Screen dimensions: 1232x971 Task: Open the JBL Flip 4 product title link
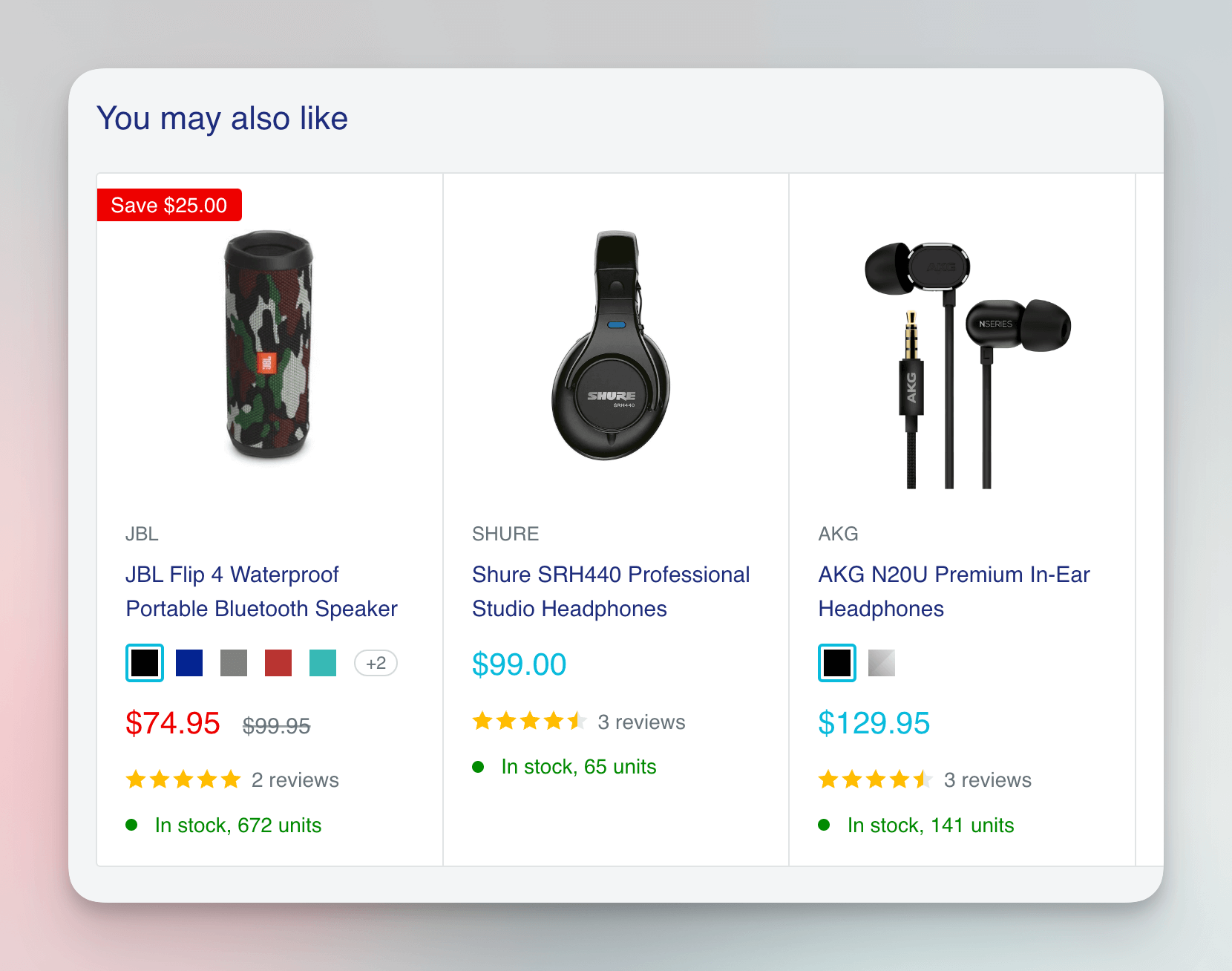click(x=261, y=592)
